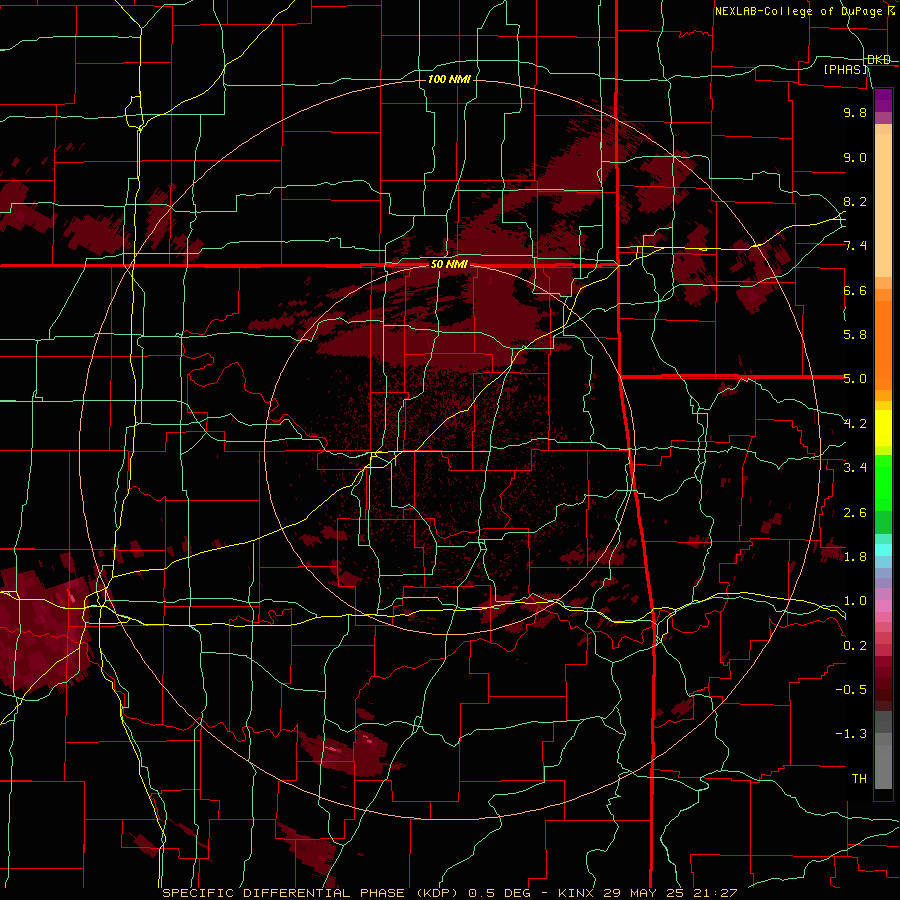
Task: Pick the cyan segment of the color bar
Action: click(x=883, y=550)
